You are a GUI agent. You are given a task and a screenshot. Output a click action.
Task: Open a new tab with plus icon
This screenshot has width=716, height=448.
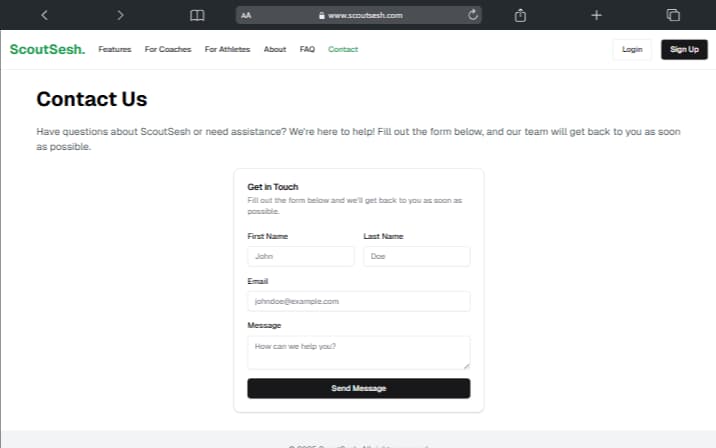(596, 15)
